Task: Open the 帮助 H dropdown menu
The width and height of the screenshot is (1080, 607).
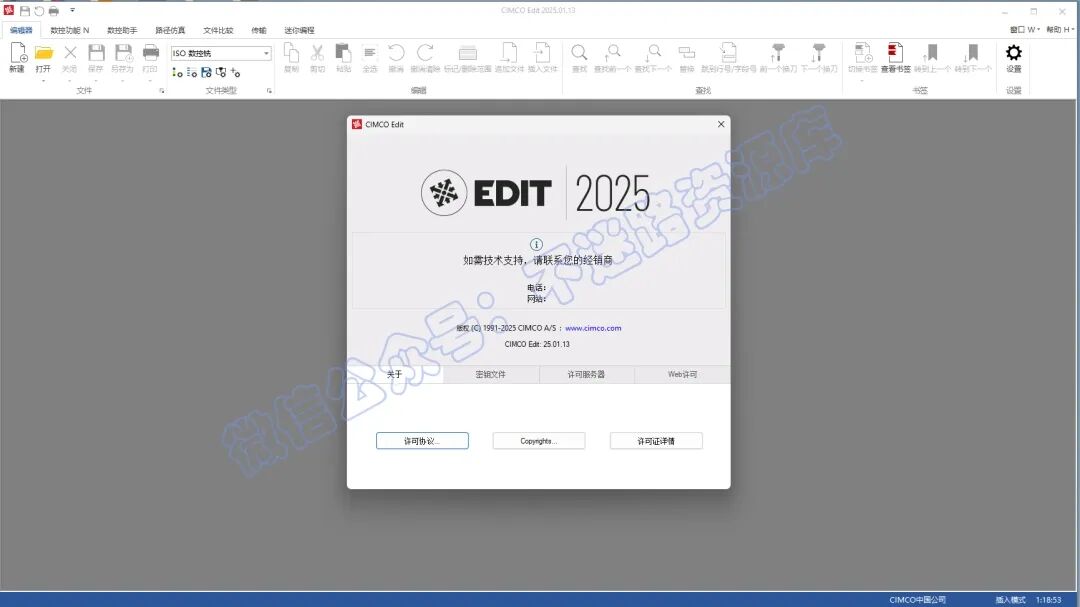Action: coord(1060,30)
